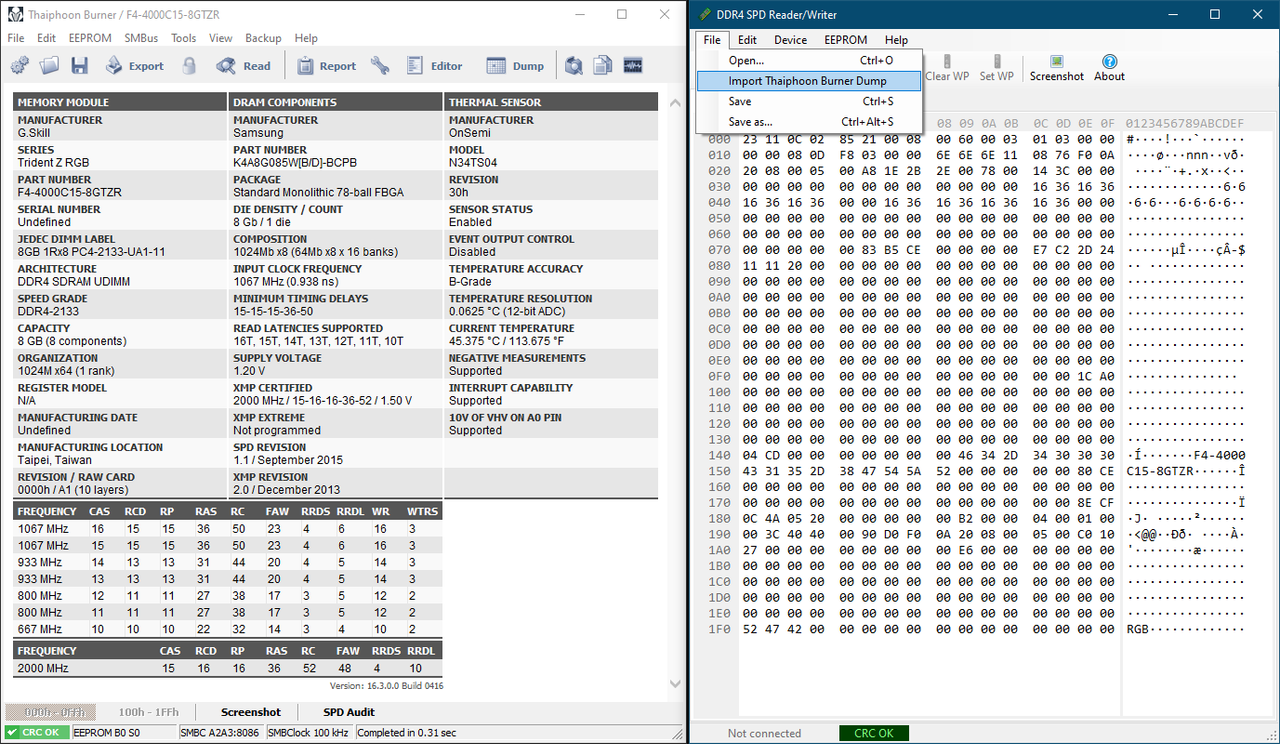The height and width of the screenshot is (744, 1280).
Task: Click the CRC OK status in Thaiphoon Burner
Action: 36,733
